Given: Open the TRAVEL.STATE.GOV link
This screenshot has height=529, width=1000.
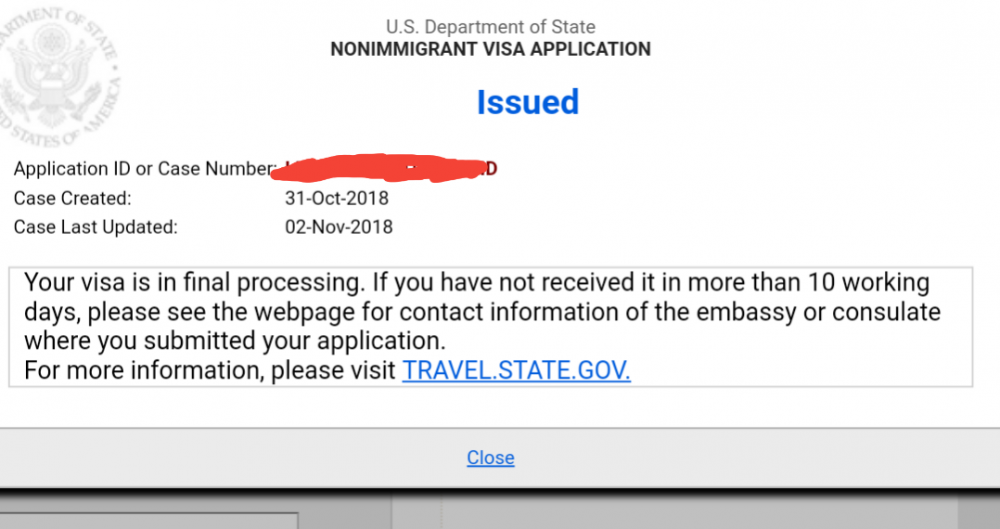Looking at the screenshot, I should coord(516,370).
